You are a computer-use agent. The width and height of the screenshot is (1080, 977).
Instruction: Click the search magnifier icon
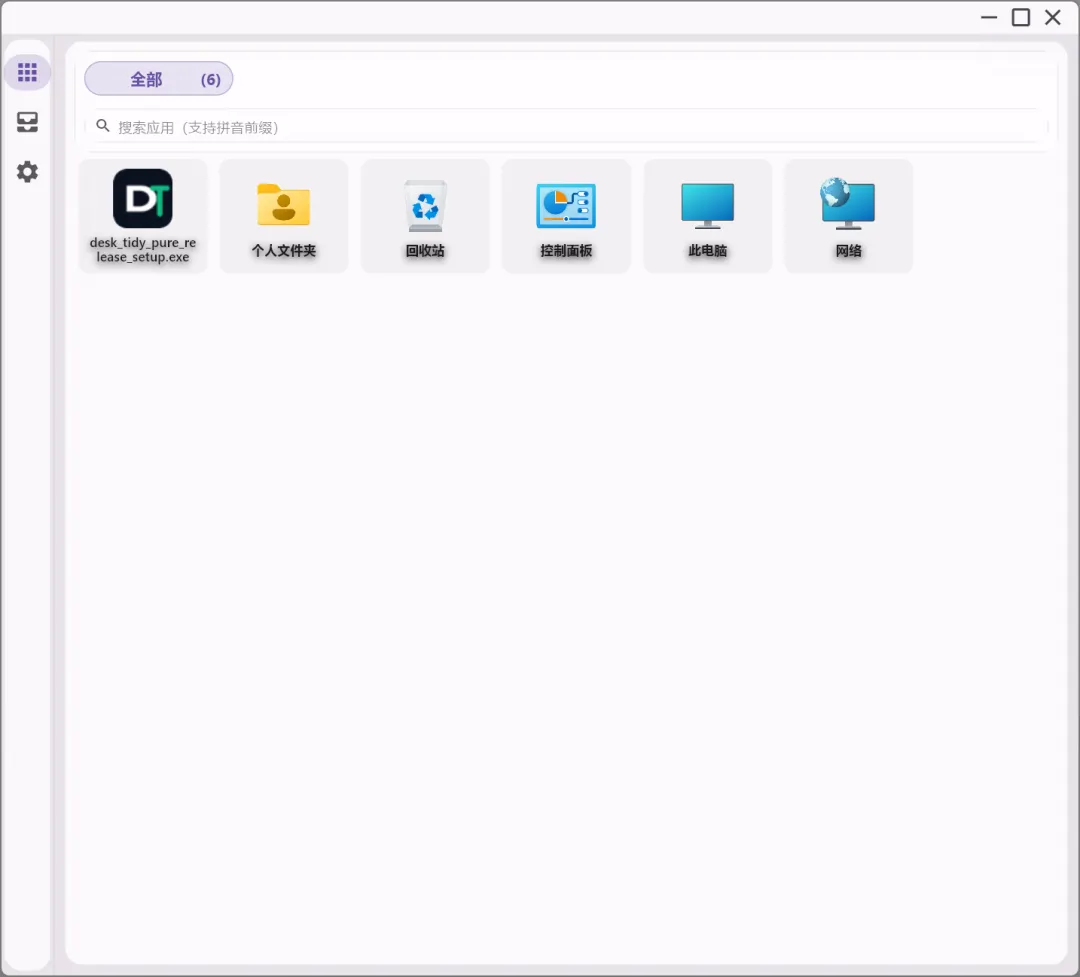click(x=103, y=126)
